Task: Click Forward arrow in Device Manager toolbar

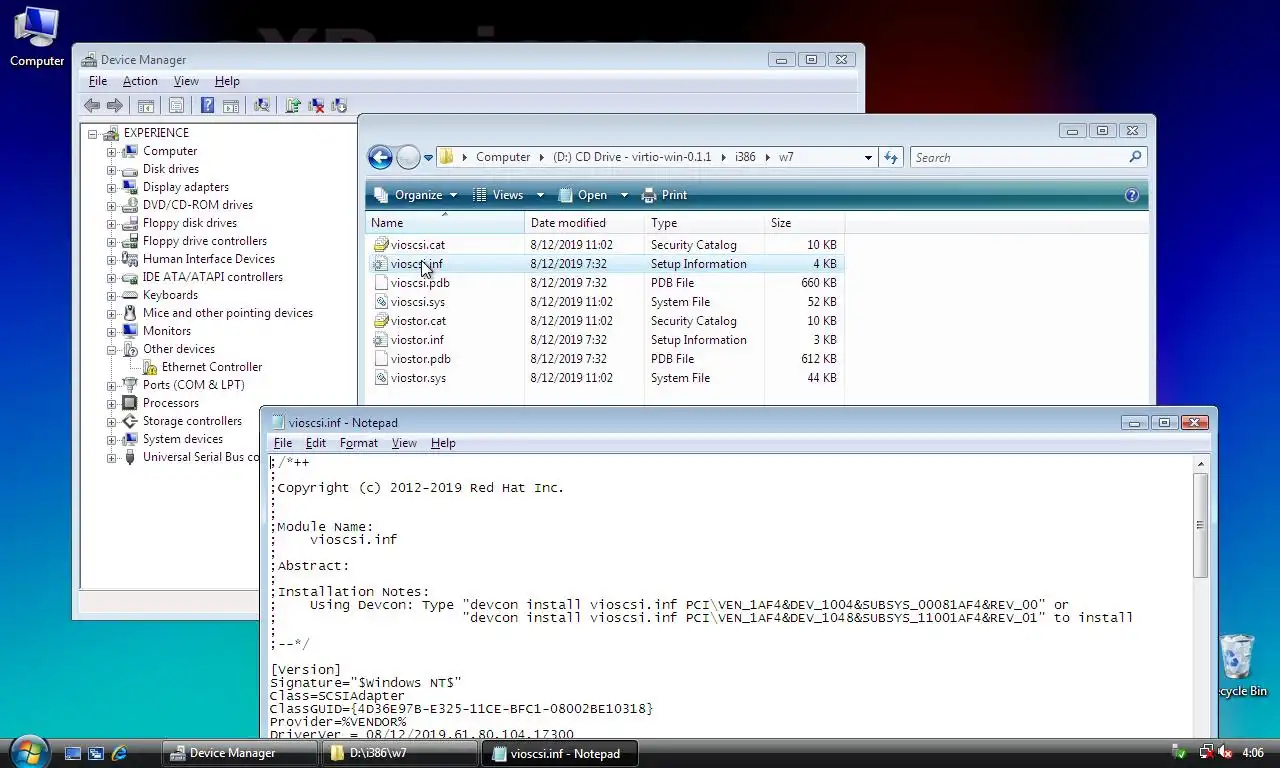Action: [115, 105]
